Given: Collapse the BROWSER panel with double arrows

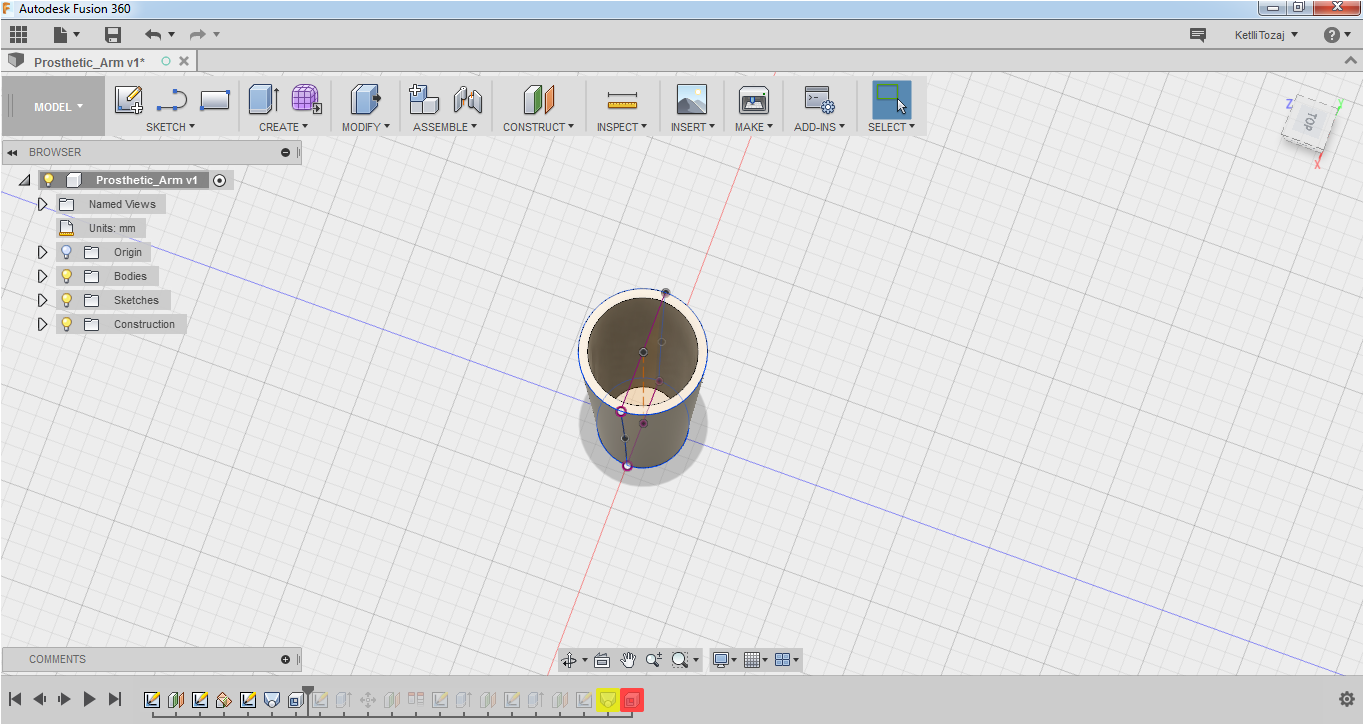Looking at the screenshot, I should (13, 153).
